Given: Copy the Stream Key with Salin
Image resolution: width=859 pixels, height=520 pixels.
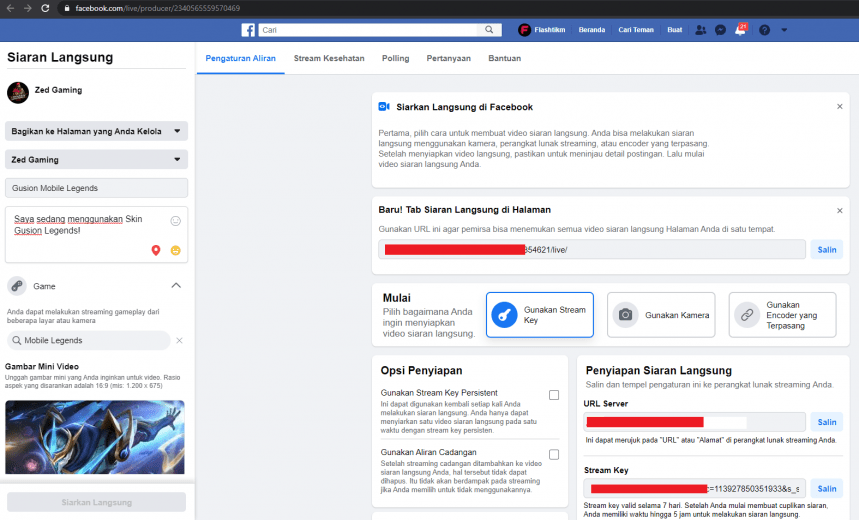Looking at the screenshot, I should pyautogui.click(x=827, y=489).
